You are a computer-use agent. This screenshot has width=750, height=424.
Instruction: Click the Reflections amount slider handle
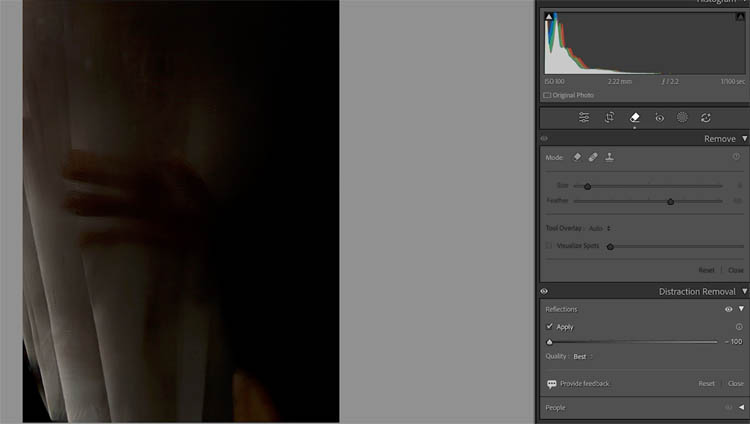[550, 342]
